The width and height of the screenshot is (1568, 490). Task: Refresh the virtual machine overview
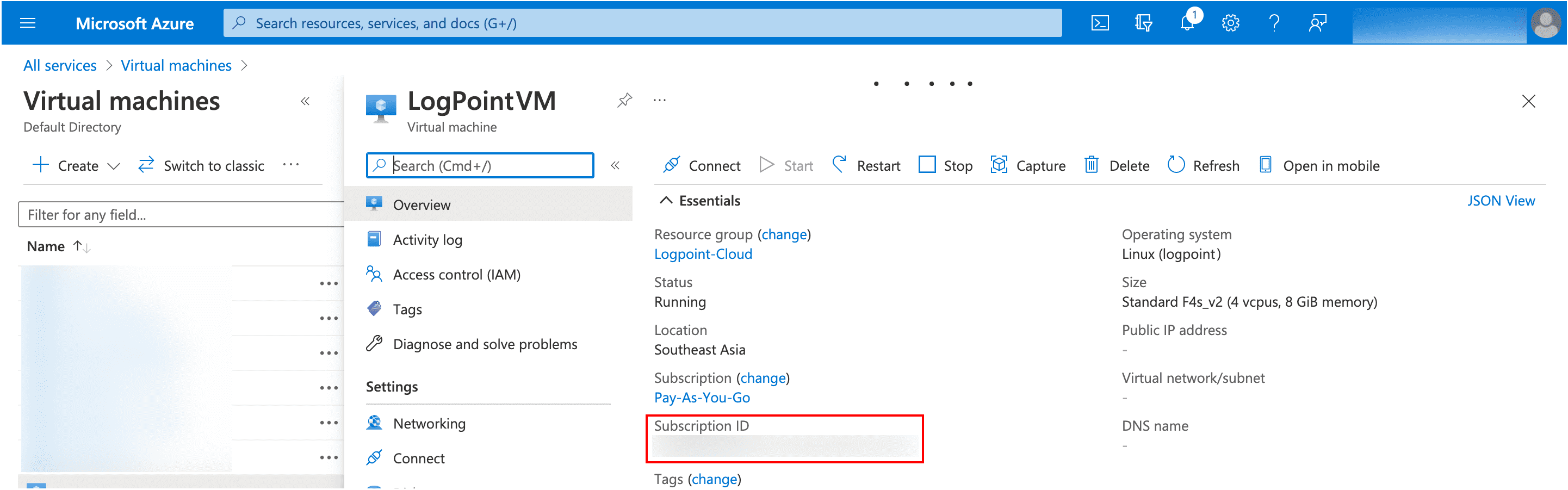[1203, 165]
